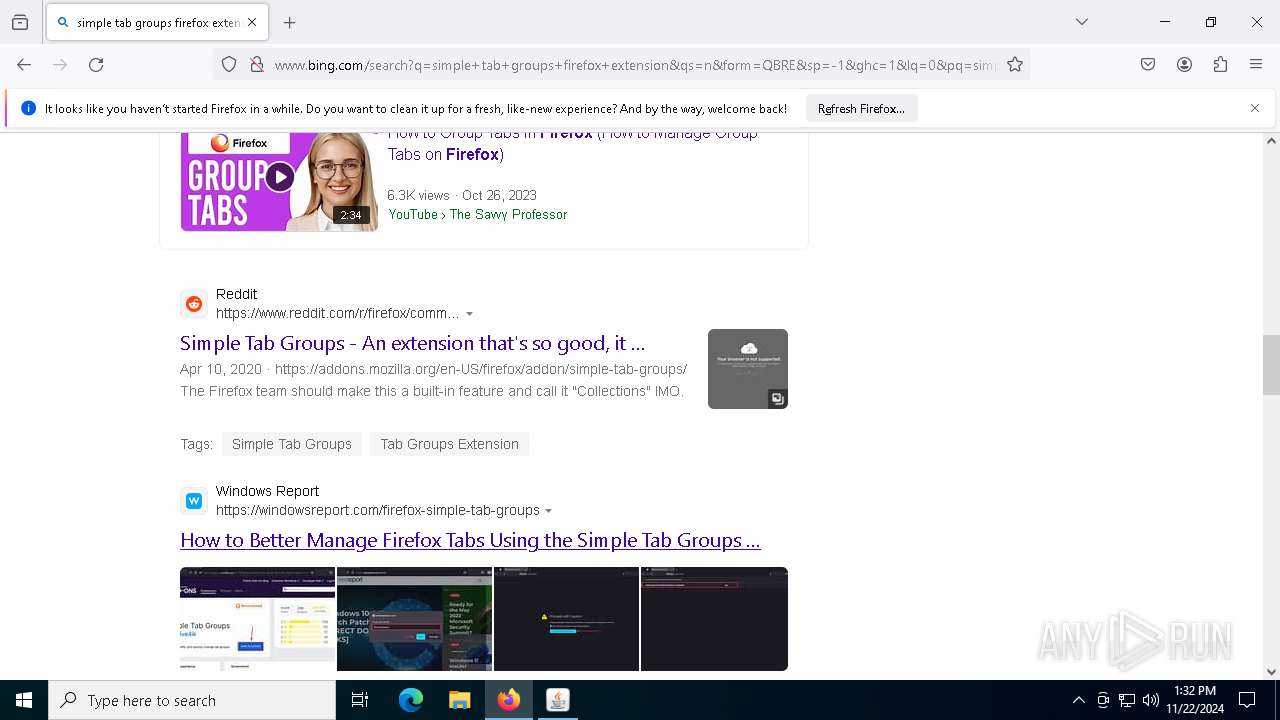
Task: Click the scrollbar up arrow
Action: click(1271, 141)
